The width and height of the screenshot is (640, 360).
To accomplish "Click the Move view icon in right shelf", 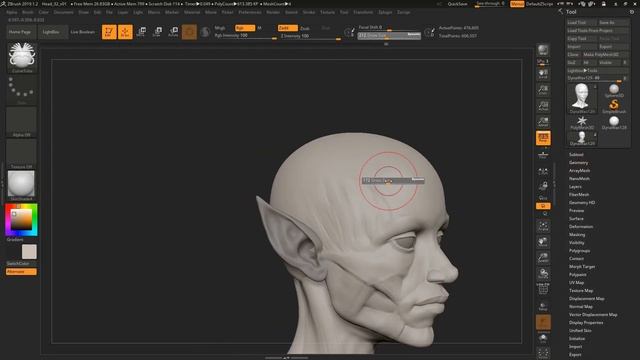I will (543, 242).
